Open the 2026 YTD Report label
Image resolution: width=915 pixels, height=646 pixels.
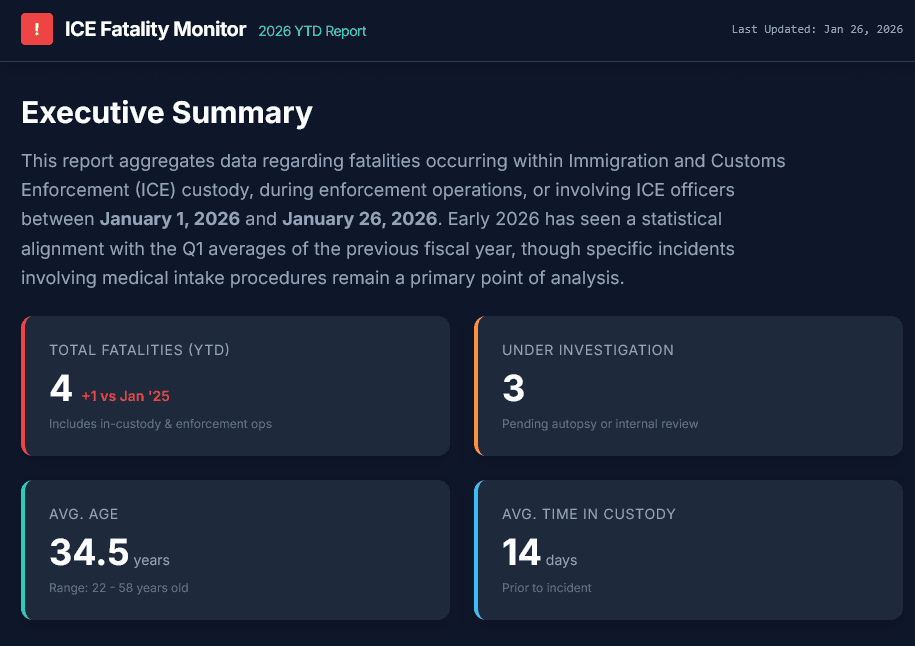312,31
